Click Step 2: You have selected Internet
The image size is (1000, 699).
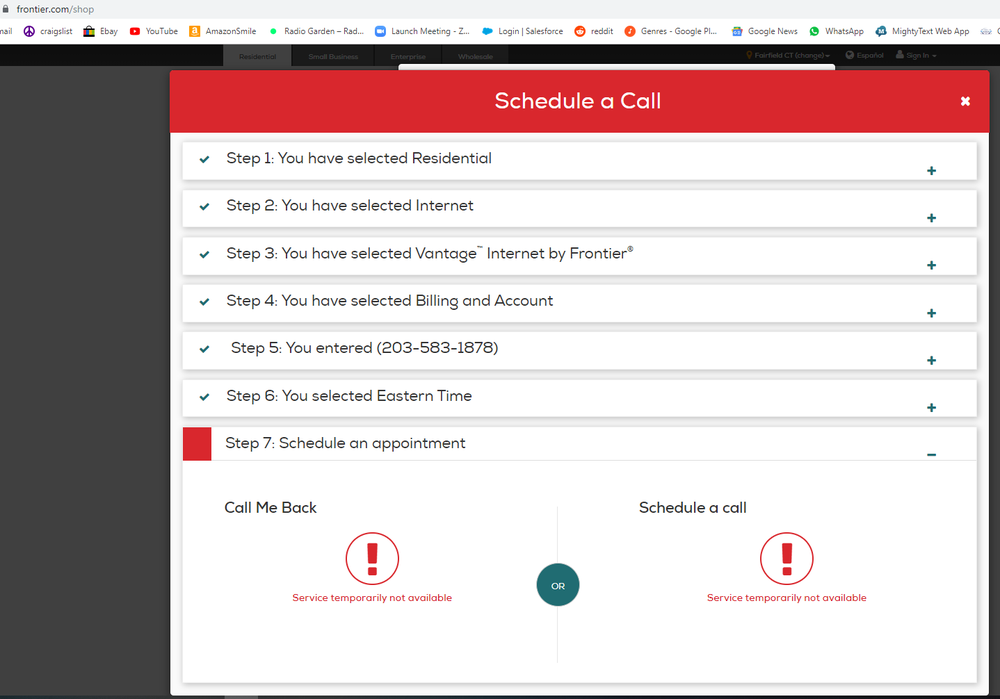(x=349, y=205)
